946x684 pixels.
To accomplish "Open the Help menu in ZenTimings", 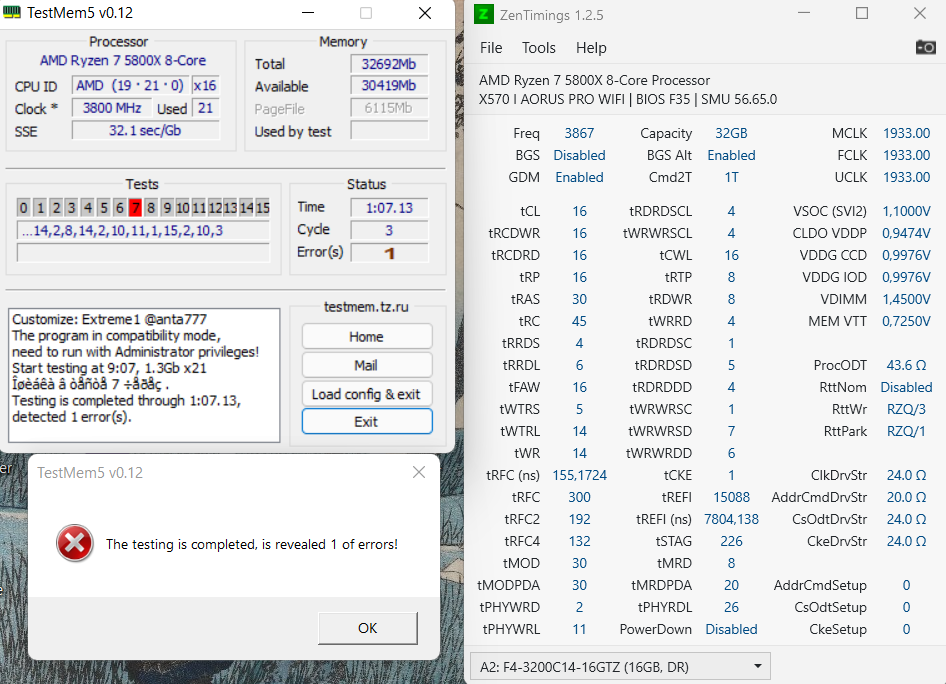I will 591,47.
